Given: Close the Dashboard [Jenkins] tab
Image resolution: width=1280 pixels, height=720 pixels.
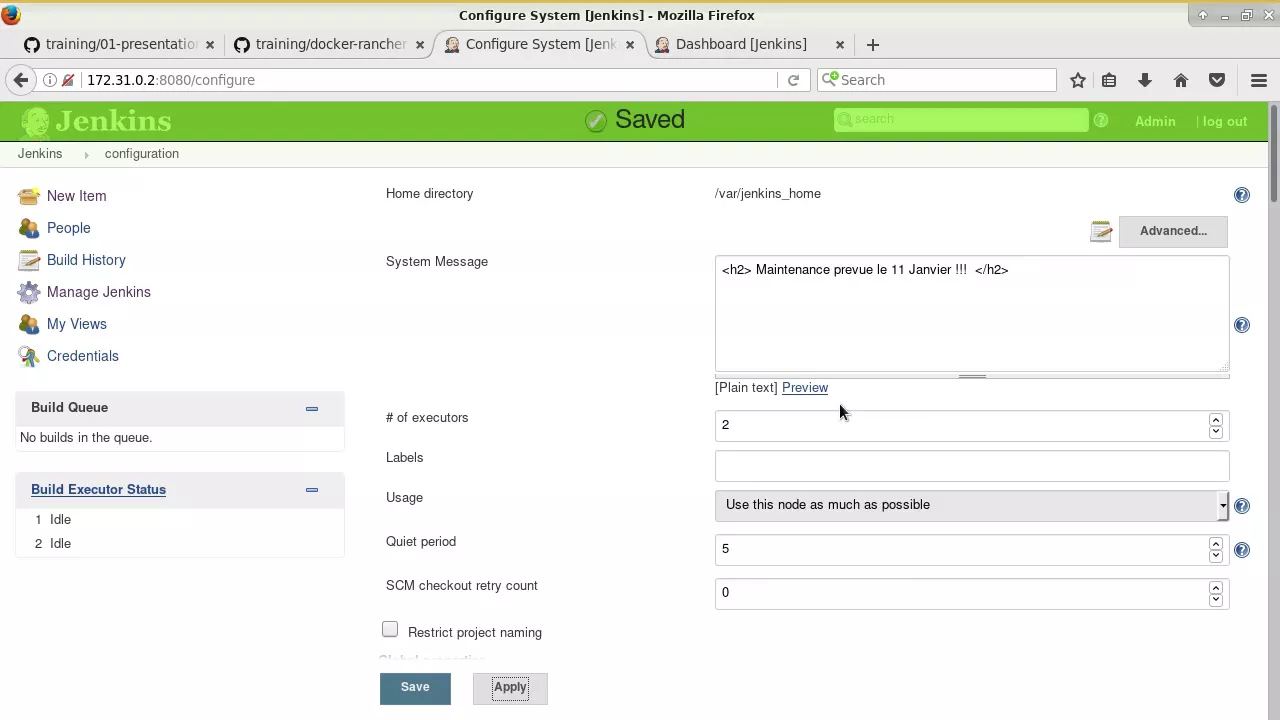Looking at the screenshot, I should pos(840,45).
